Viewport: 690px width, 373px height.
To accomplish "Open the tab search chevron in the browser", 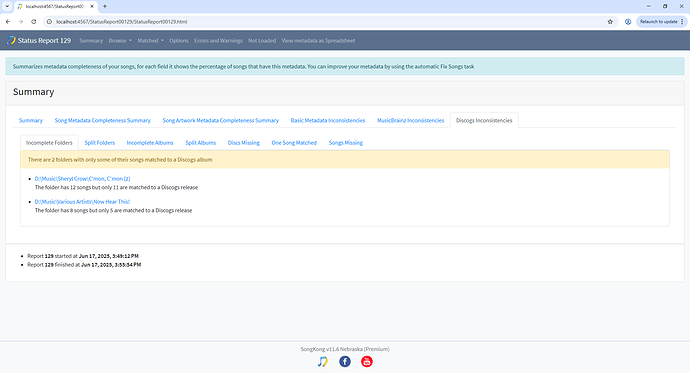I will [x=7, y=6].
